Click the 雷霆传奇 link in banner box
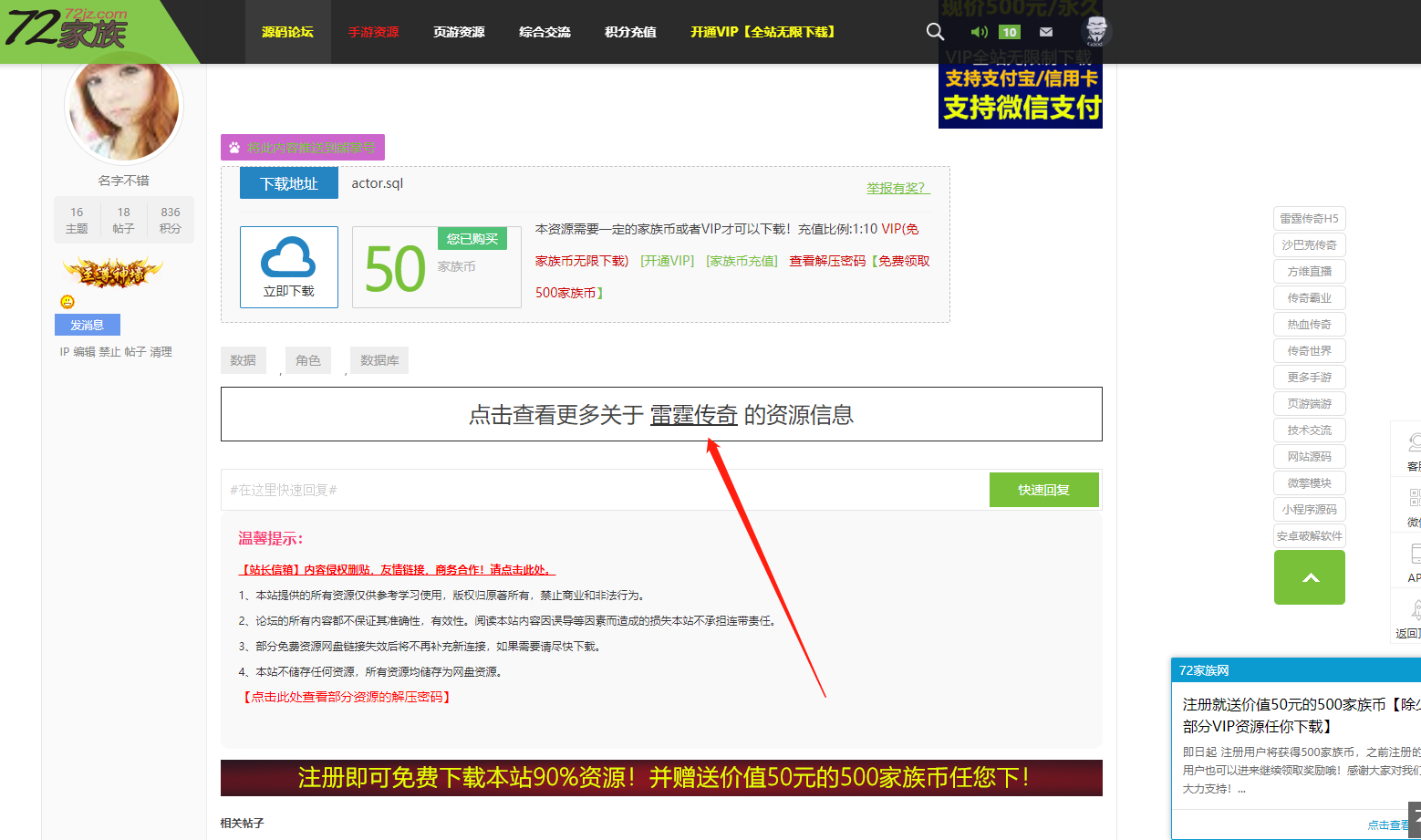Viewport: 1421px width, 840px height. 694,415
